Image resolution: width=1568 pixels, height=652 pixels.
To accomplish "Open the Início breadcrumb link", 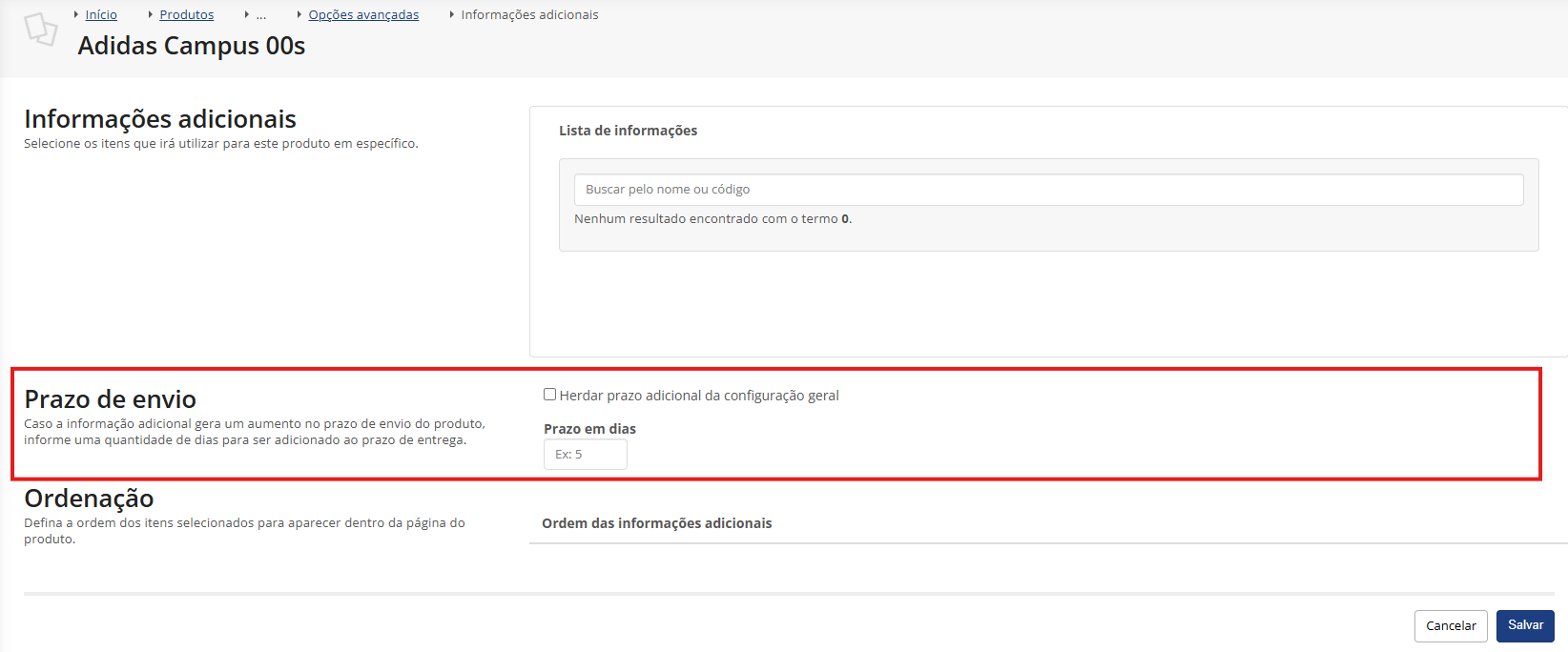I will click(x=101, y=15).
